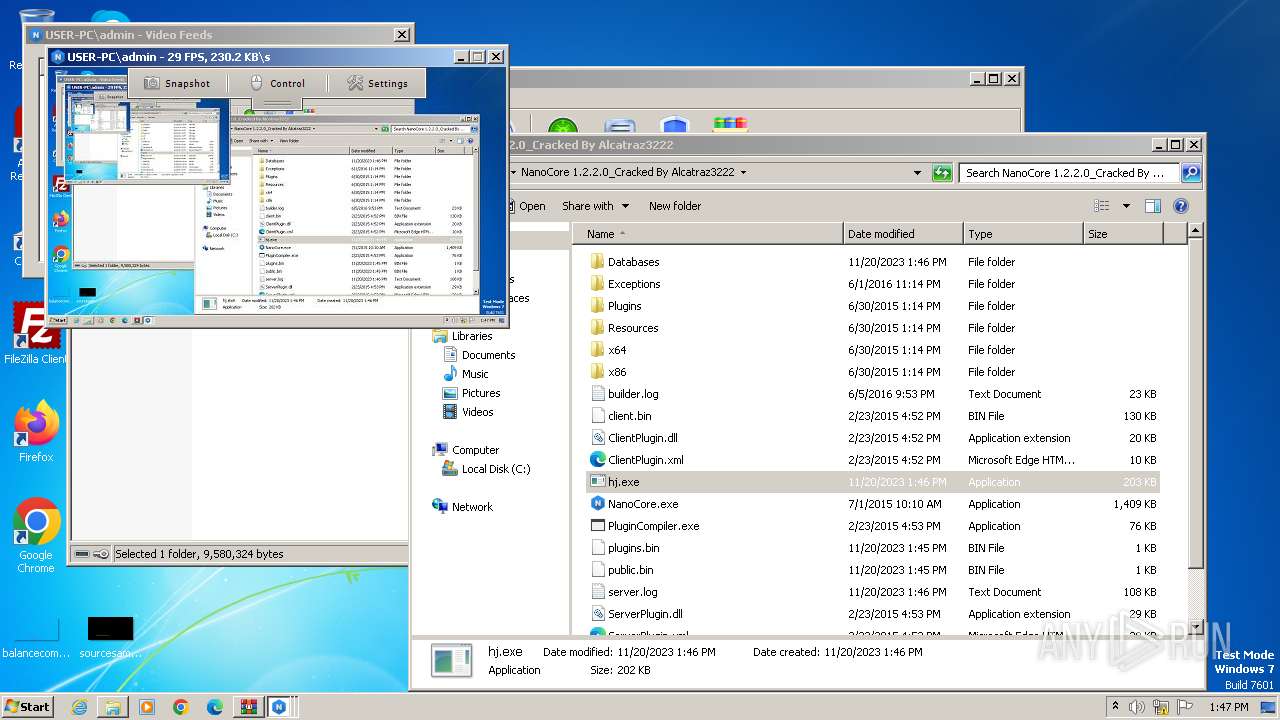
Task: Click New folder in Explorer toolbar
Action: 675,206
